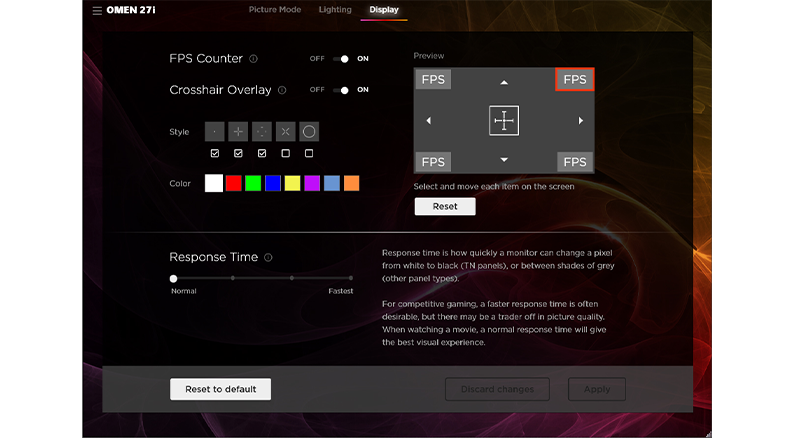Toggle the Crosshair Overlay switch
The image size is (795, 438).
coord(341,90)
